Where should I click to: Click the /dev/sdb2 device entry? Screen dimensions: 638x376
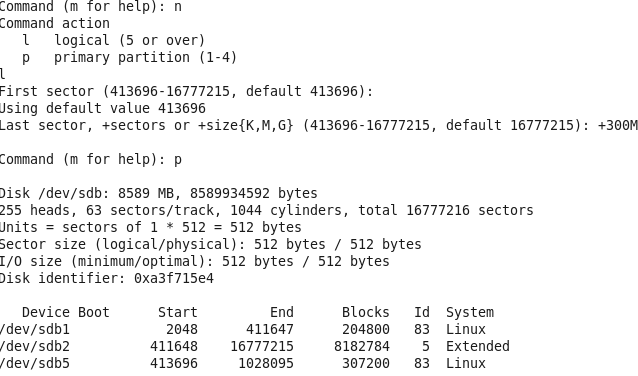click(35, 346)
